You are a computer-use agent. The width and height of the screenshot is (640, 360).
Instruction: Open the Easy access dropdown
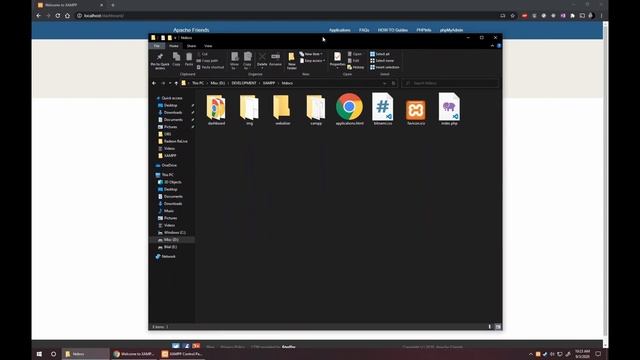(313, 60)
